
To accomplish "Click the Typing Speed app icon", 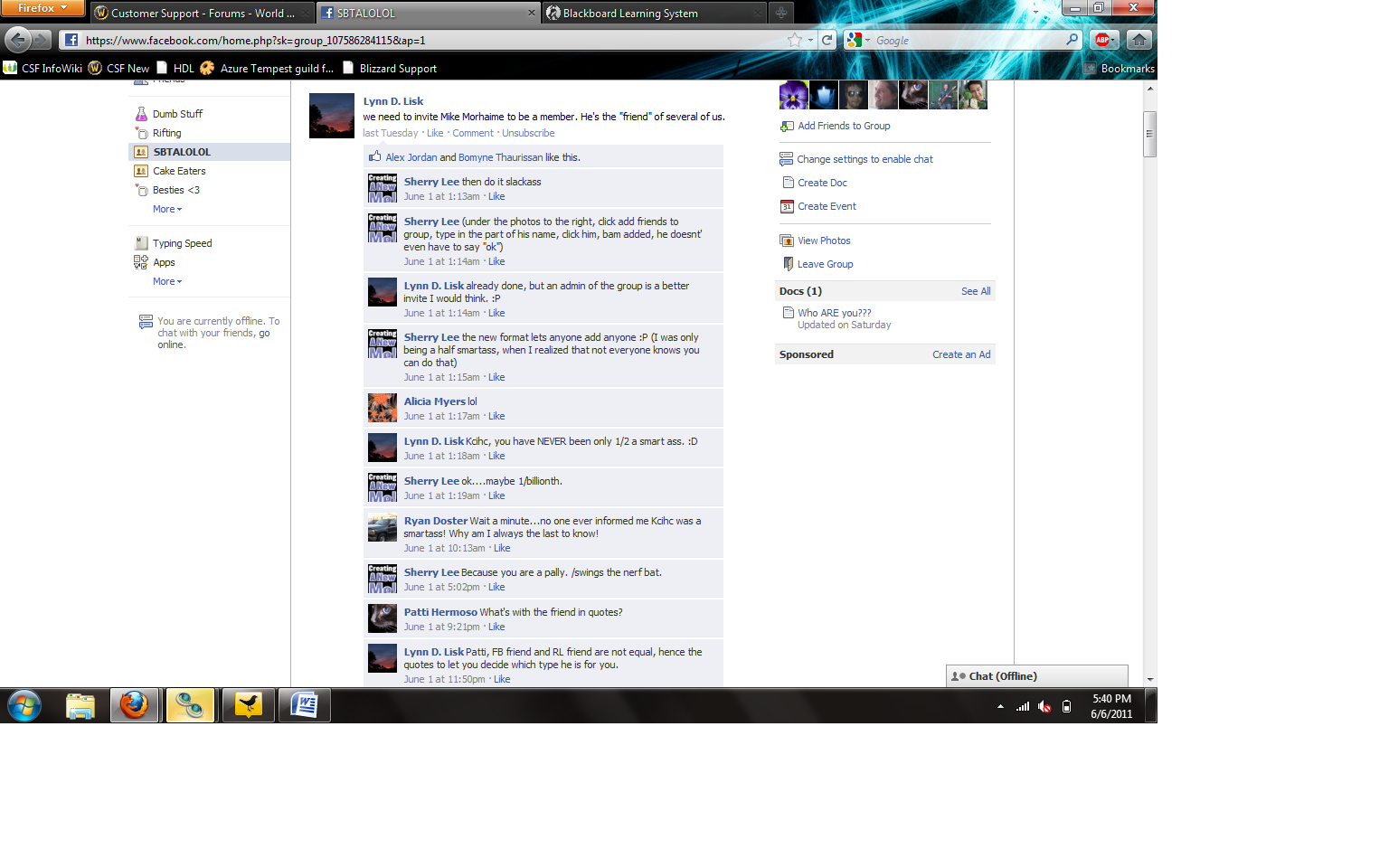I will [141, 243].
